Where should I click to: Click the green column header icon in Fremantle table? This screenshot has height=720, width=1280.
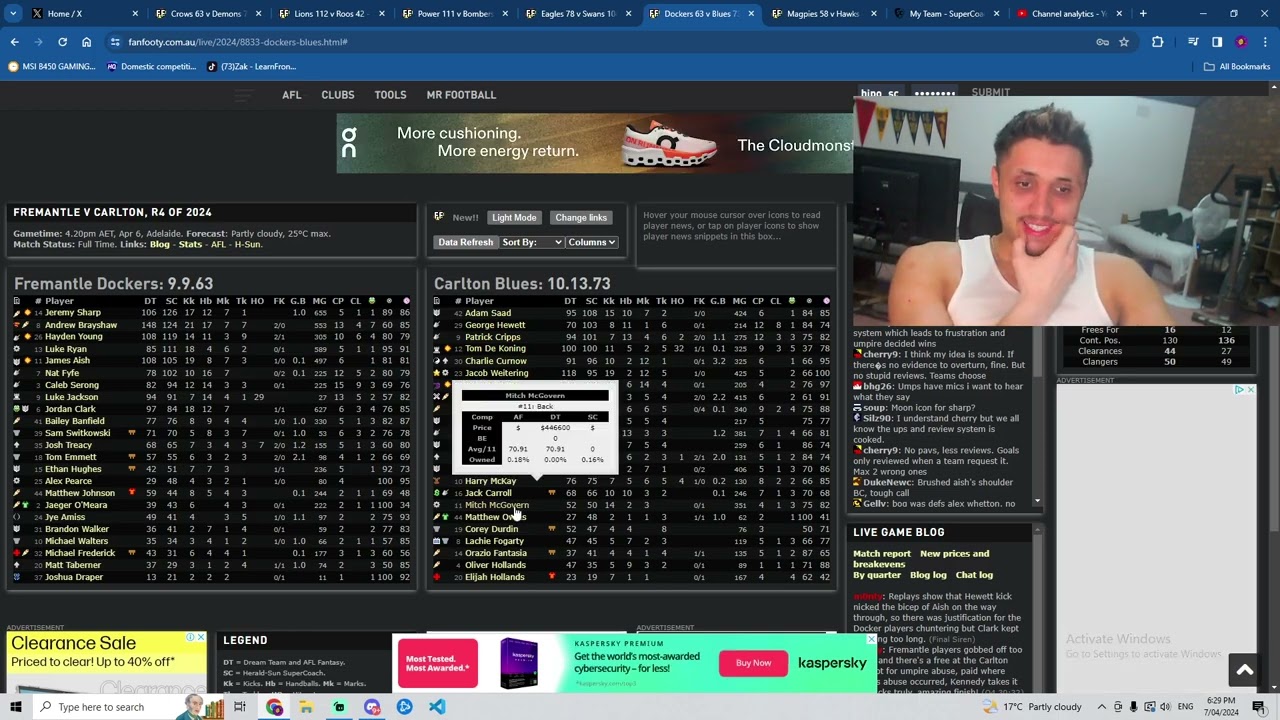[x=372, y=301]
